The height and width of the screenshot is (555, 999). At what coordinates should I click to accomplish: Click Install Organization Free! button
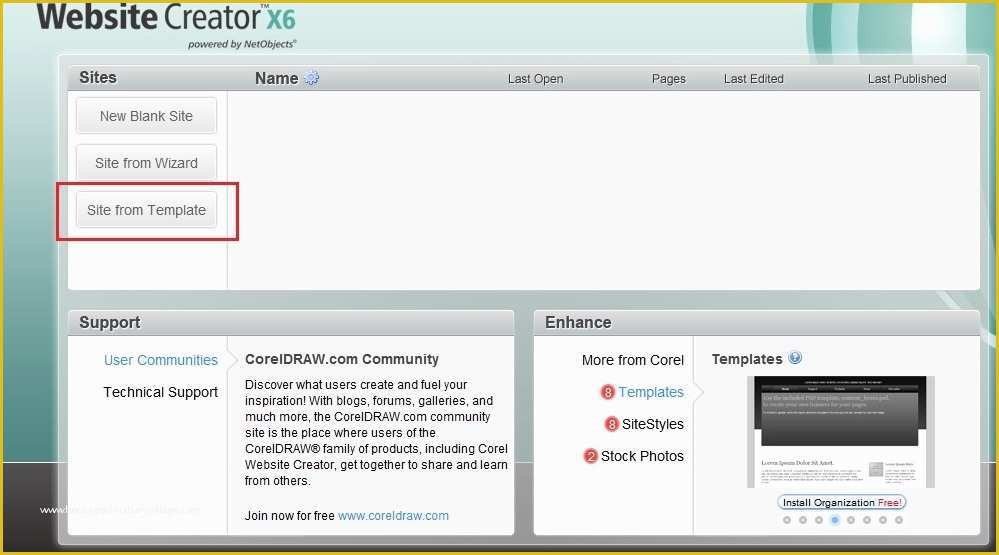click(842, 503)
